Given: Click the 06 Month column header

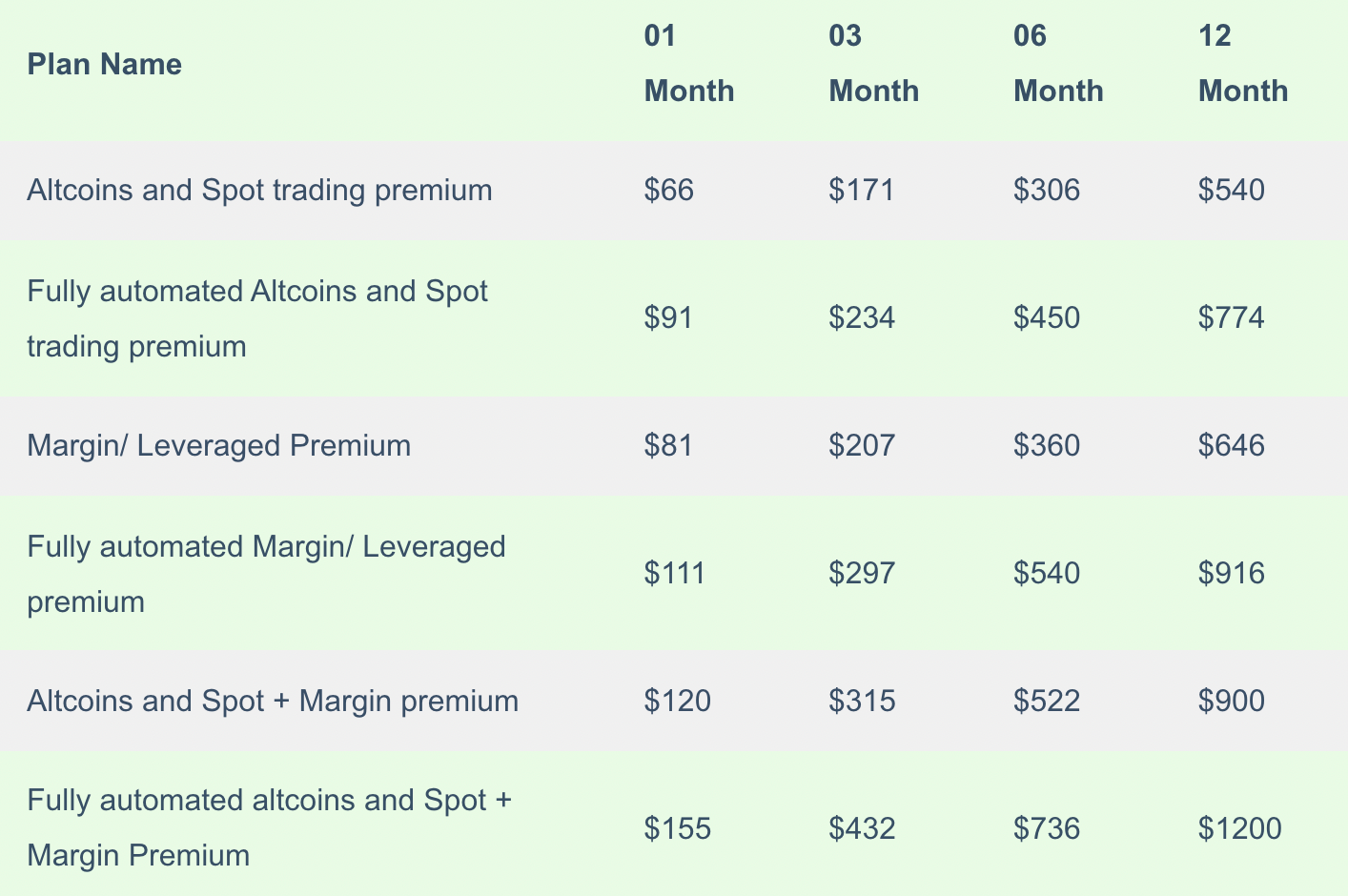Looking at the screenshot, I should tap(1058, 64).
